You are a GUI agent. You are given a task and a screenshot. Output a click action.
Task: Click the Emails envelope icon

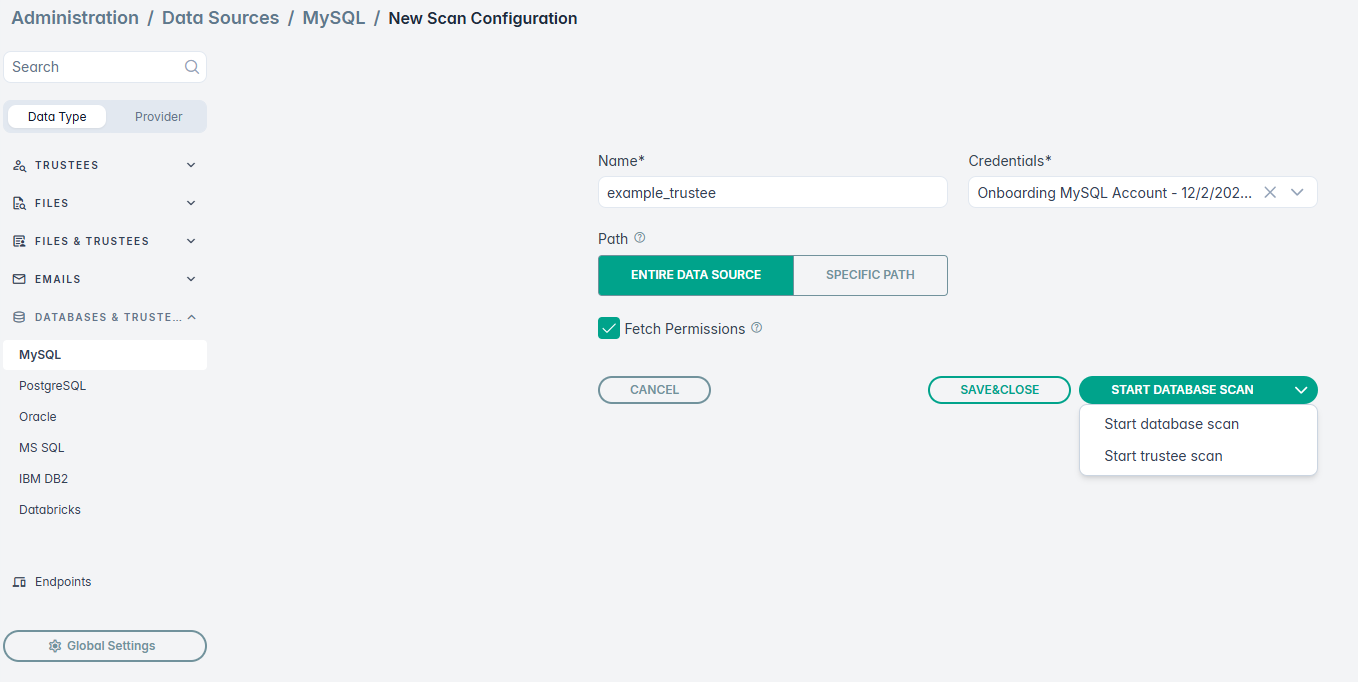[x=19, y=279]
